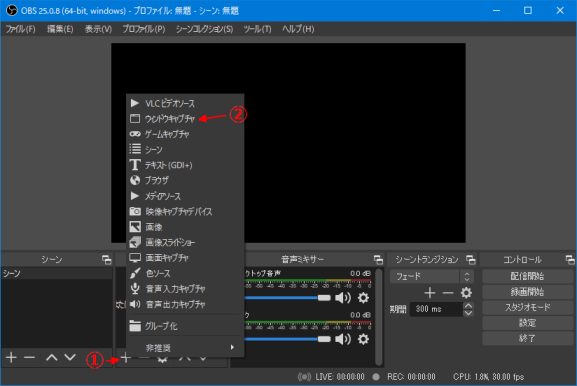Click the OBS logo in title bar
The height and width of the screenshot is (386, 577).
[x=12, y=10]
